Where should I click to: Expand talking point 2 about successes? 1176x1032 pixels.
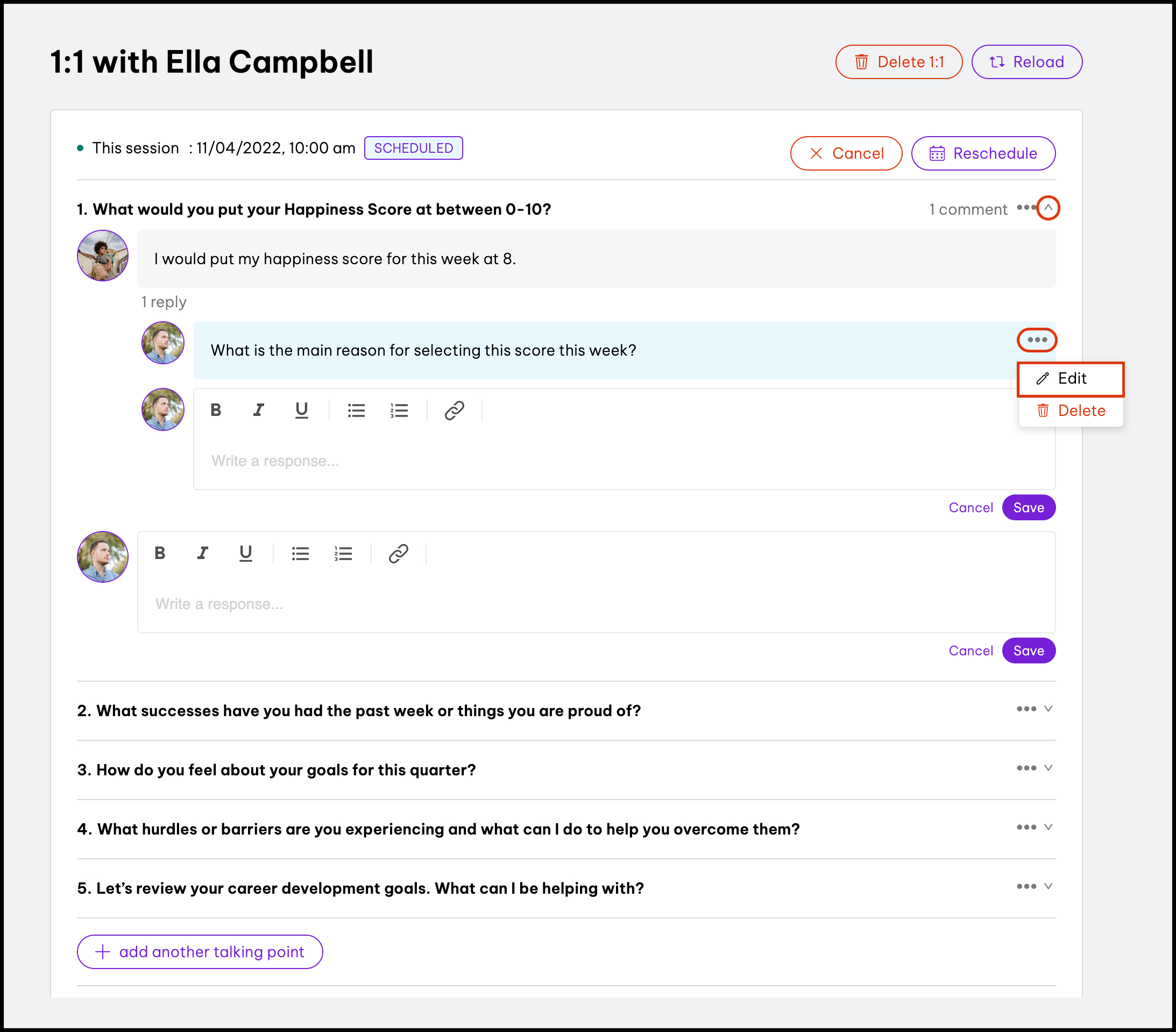pos(1048,709)
